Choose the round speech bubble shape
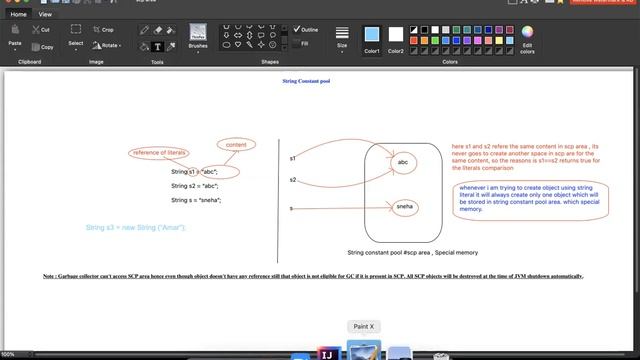 tap(273, 36)
